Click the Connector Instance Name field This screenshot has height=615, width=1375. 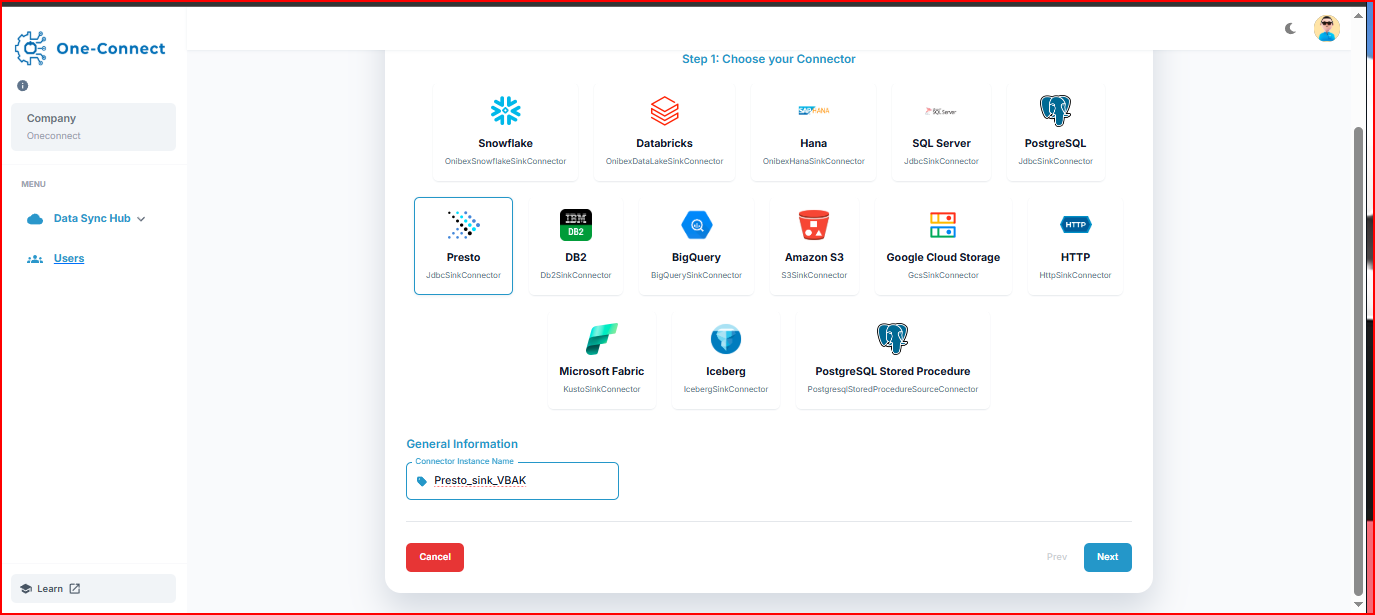click(x=512, y=481)
